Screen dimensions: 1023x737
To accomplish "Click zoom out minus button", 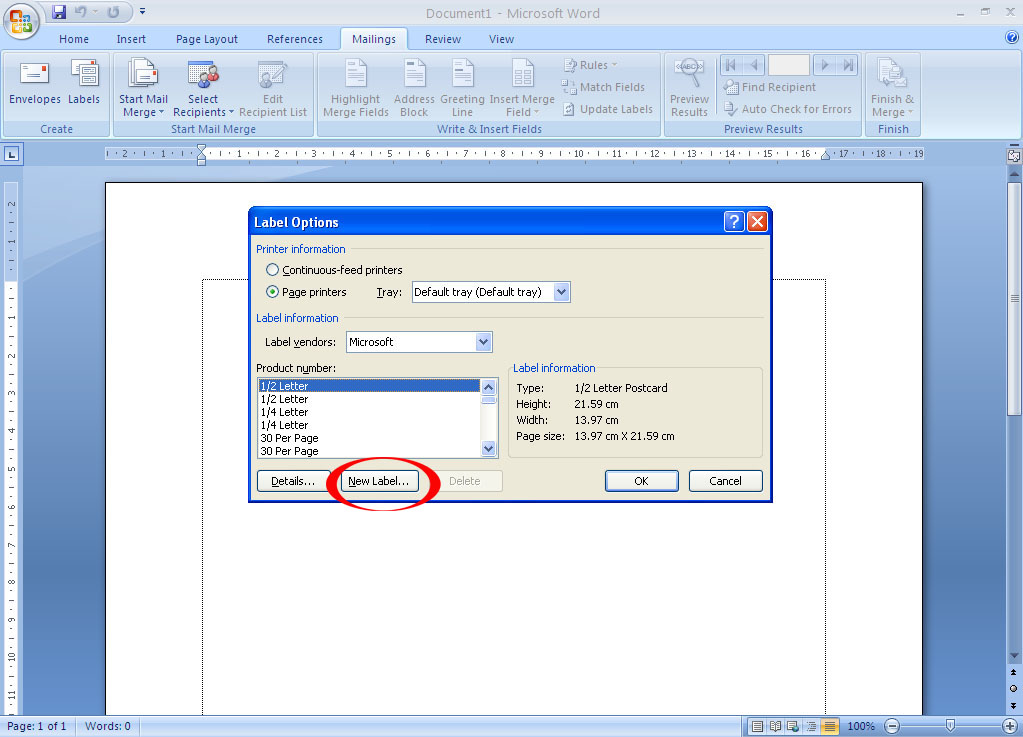I will pyautogui.click(x=892, y=726).
